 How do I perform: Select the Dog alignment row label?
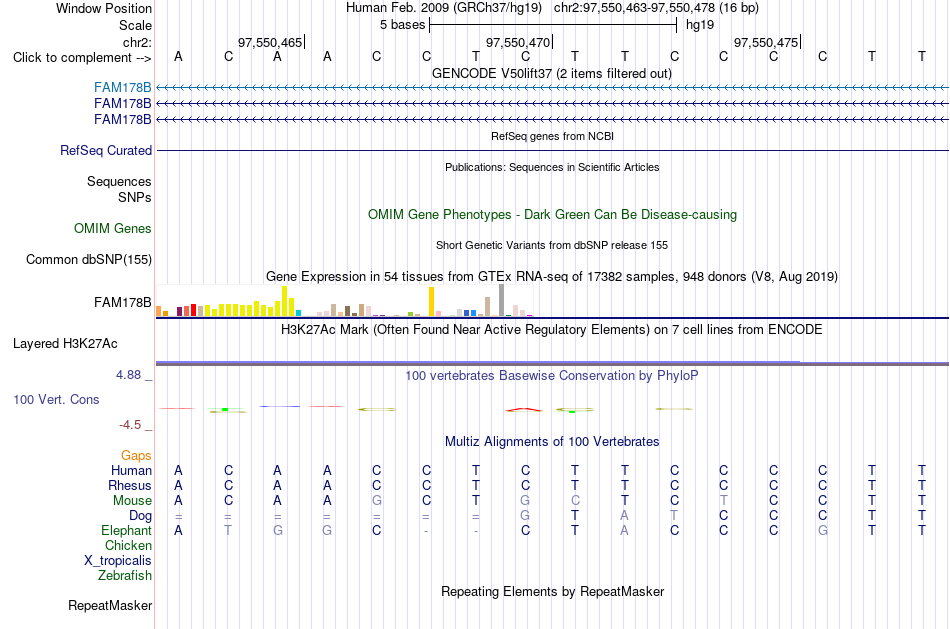point(140,516)
